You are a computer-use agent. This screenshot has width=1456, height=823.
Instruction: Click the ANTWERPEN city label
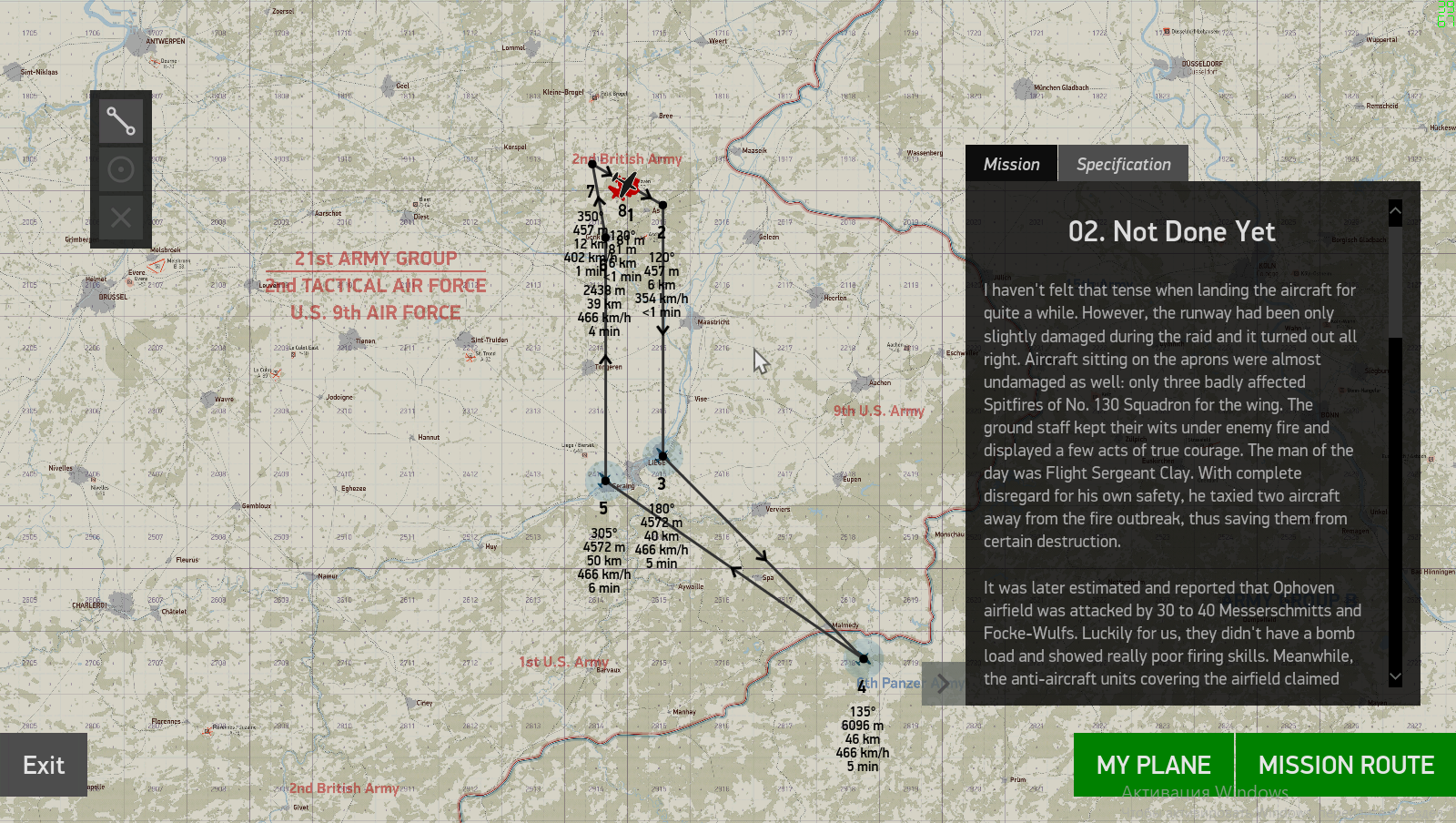click(x=166, y=41)
